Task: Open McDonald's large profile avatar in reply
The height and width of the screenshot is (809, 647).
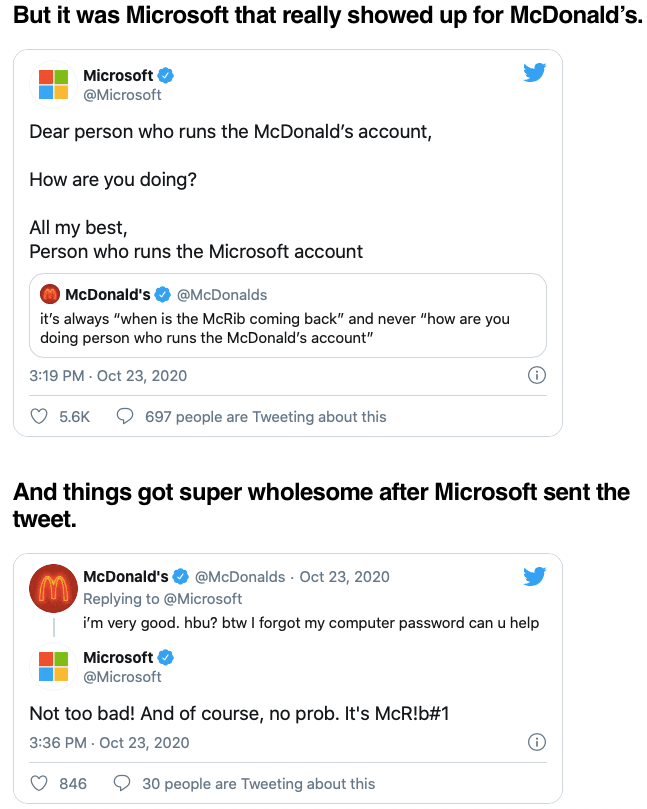Action: pos(54,588)
